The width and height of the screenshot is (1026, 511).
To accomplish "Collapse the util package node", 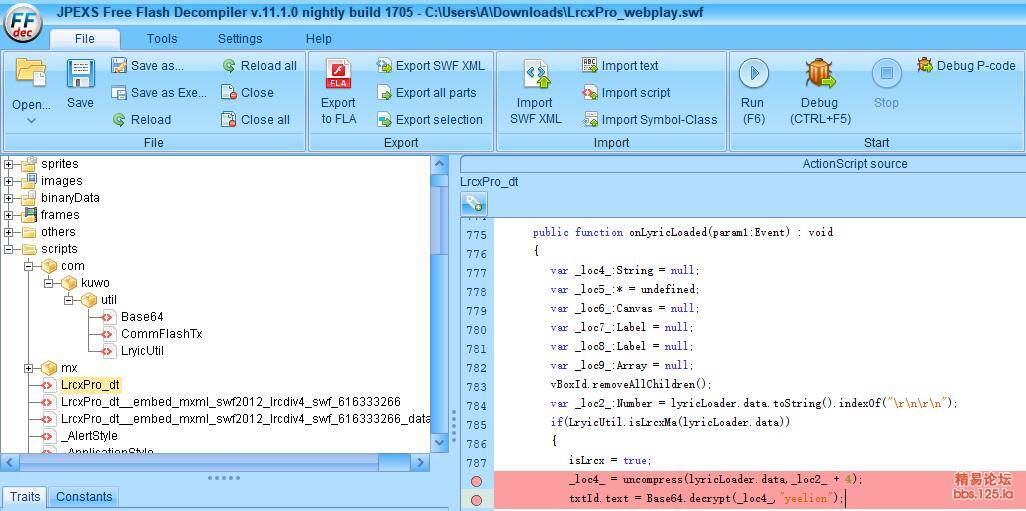I will 68,300.
